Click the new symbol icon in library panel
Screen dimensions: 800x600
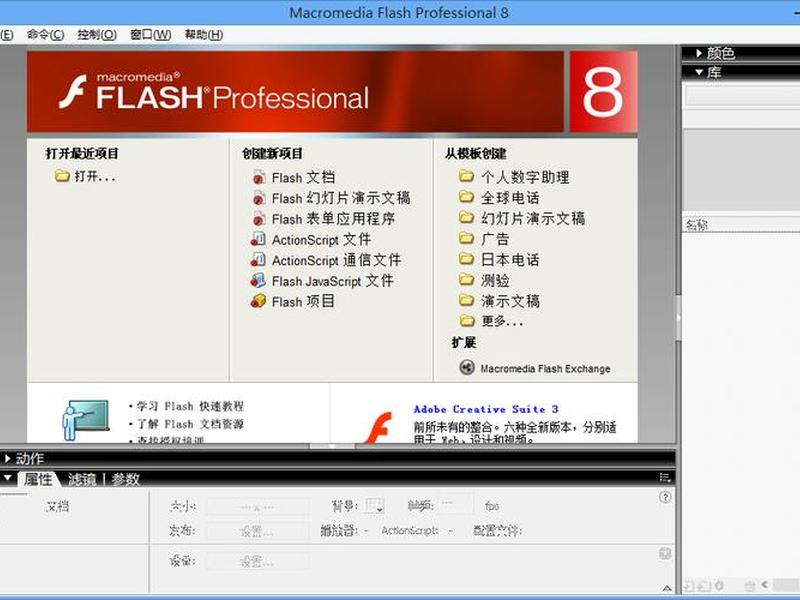click(688, 586)
